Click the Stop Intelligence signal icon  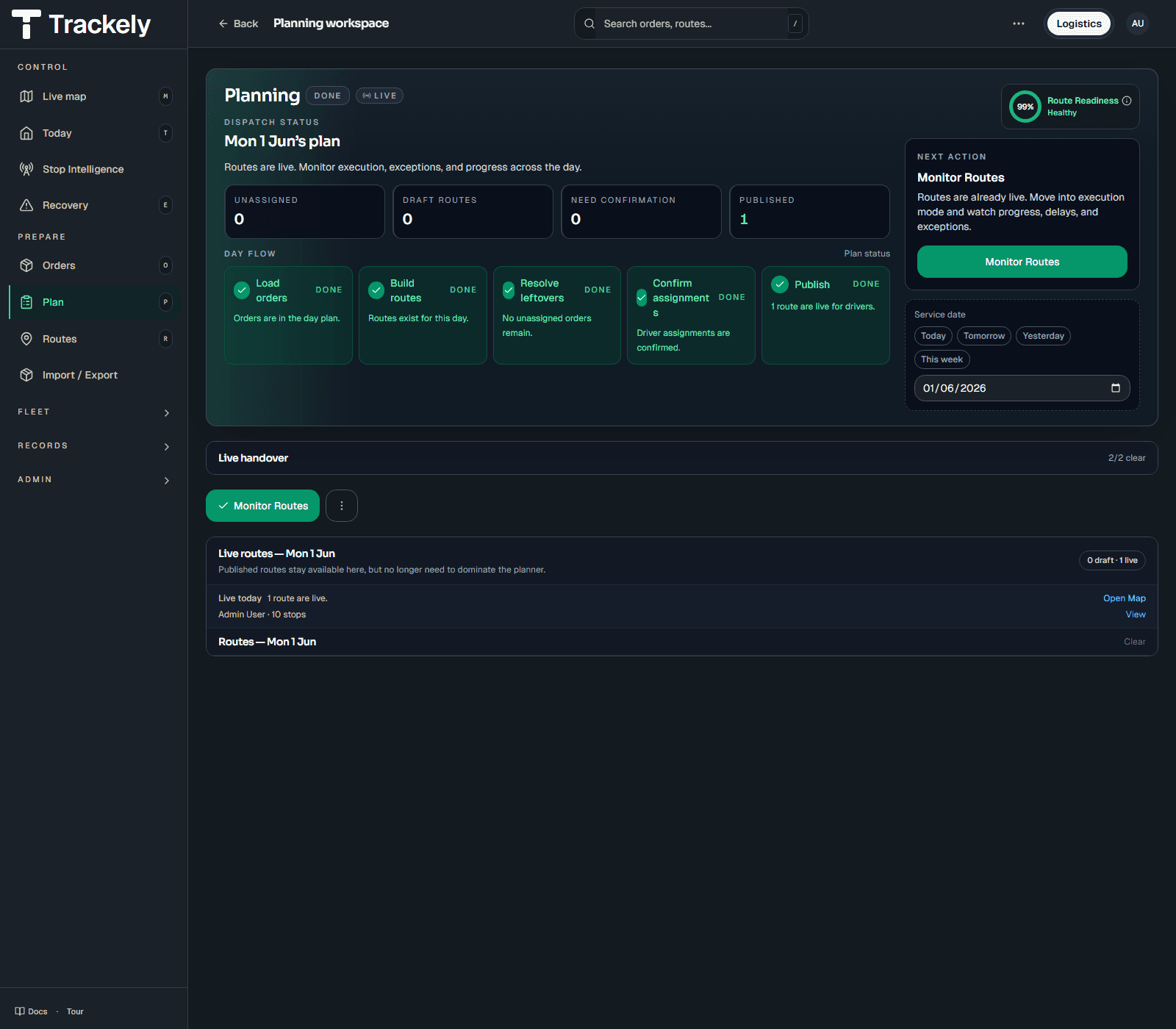tap(26, 169)
